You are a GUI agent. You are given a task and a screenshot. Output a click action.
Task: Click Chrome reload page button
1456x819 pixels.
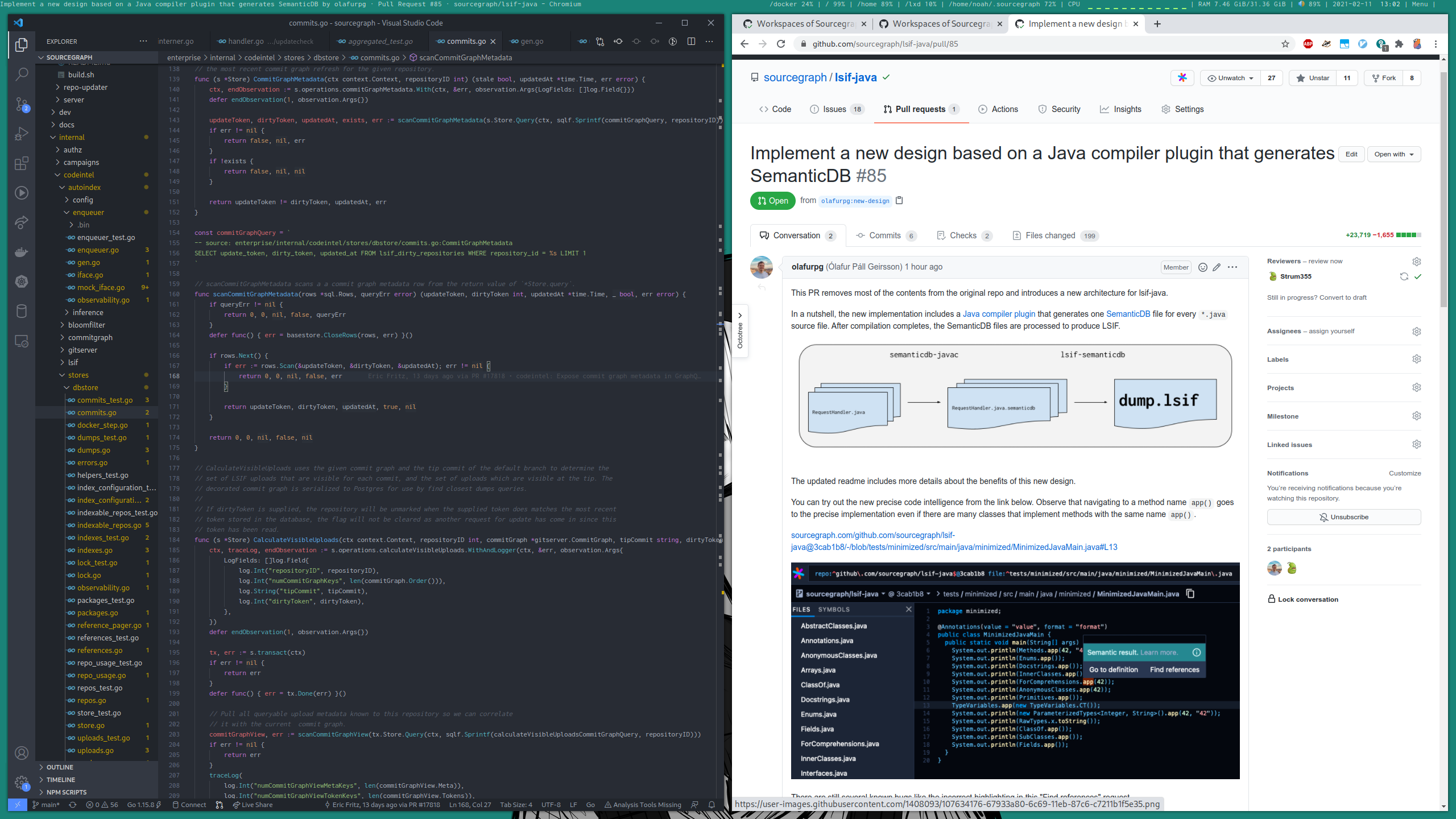click(x=781, y=44)
